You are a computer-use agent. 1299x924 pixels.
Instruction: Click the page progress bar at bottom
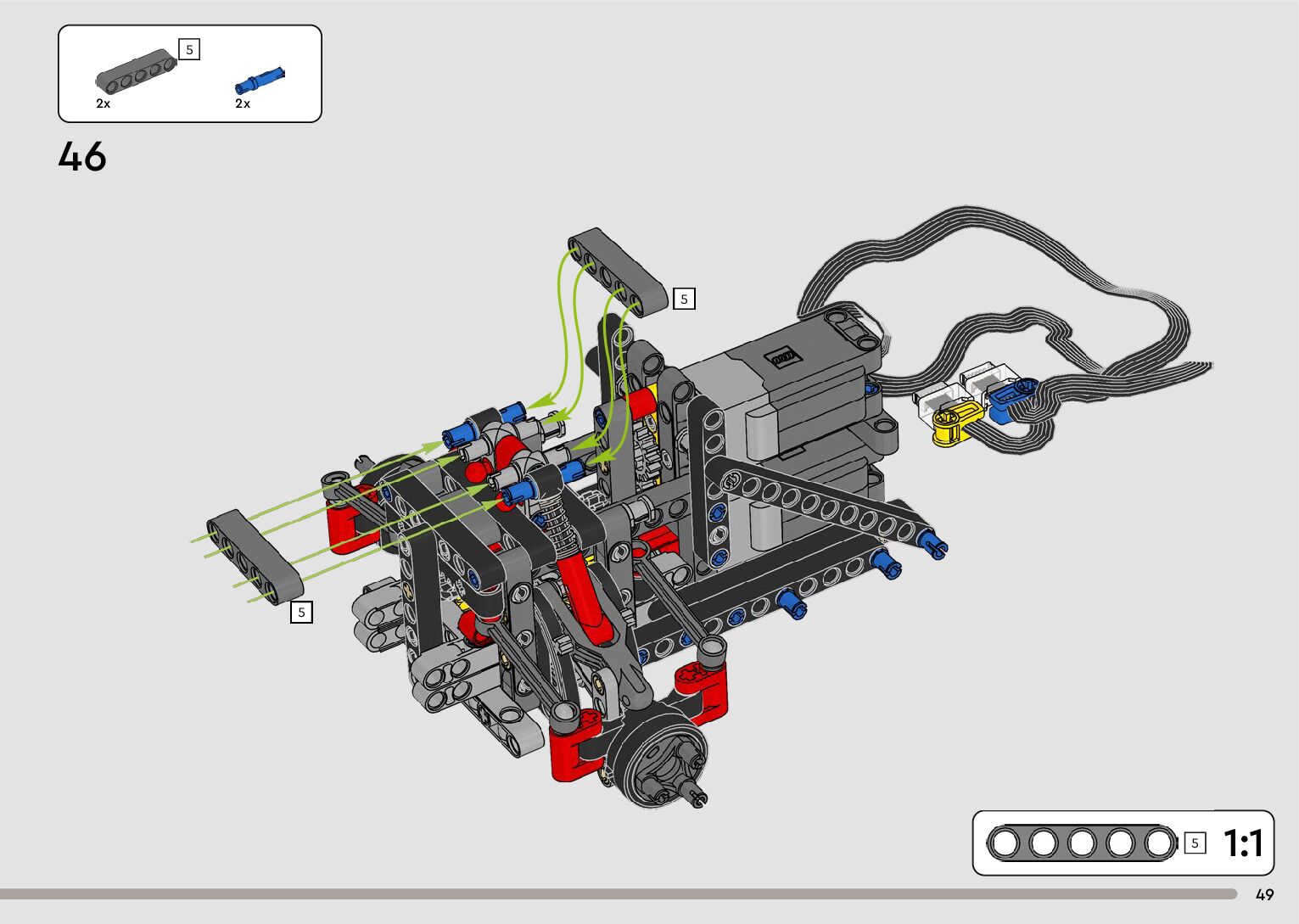(618, 893)
